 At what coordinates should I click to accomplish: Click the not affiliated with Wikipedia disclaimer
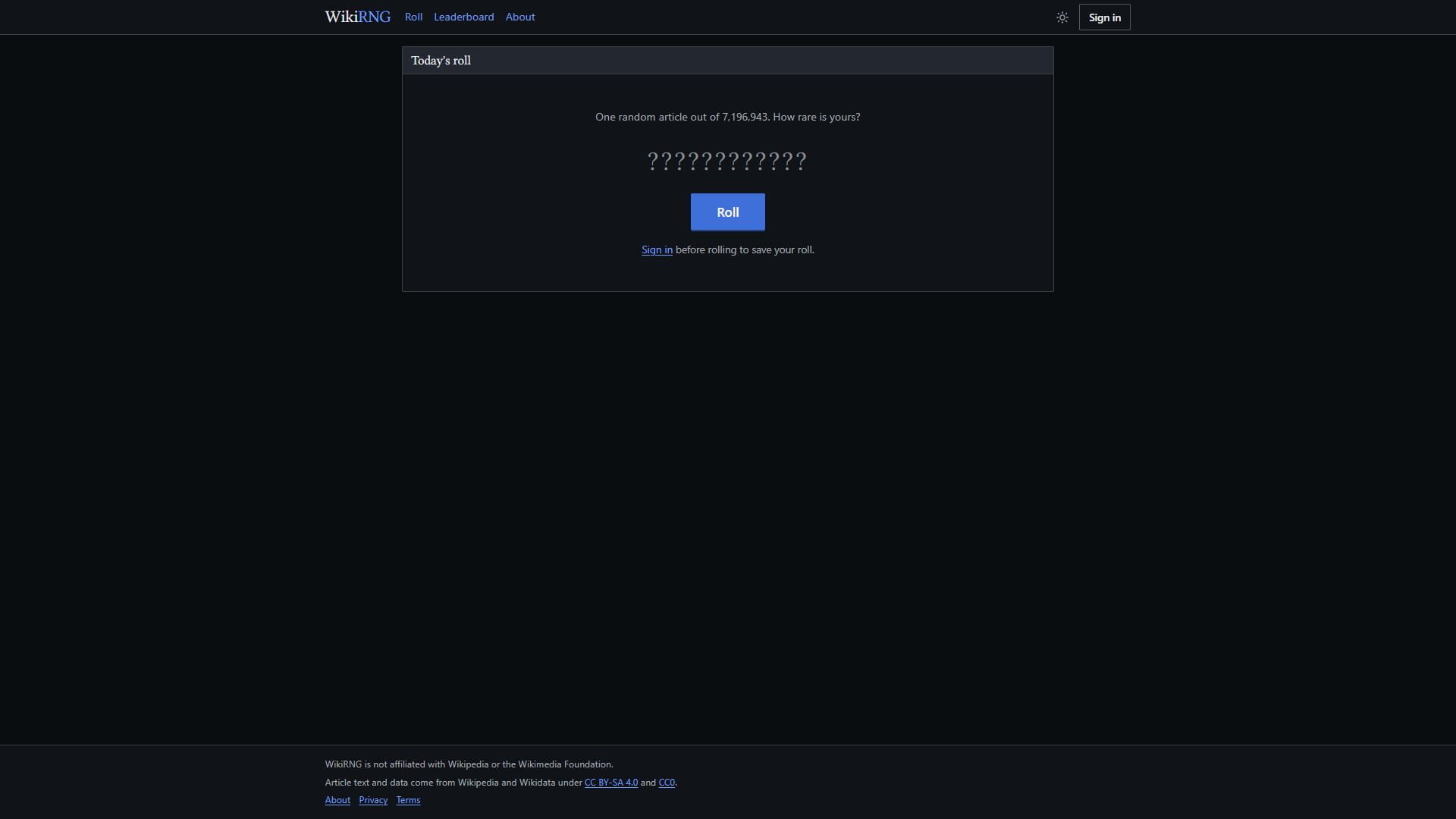pos(469,764)
